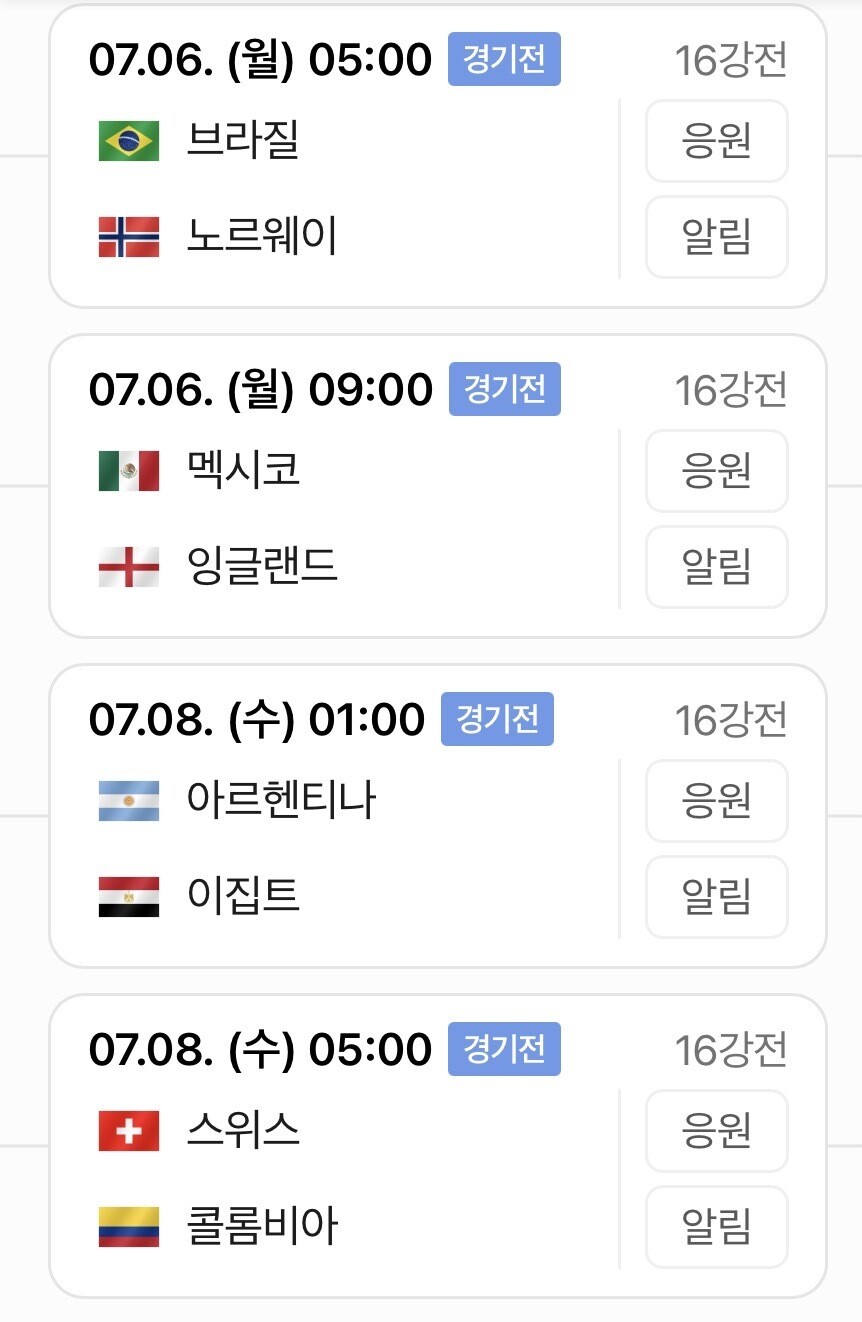862x1322 pixels.
Task: Tap the Switzerland flag icon
Action: coord(129,1131)
